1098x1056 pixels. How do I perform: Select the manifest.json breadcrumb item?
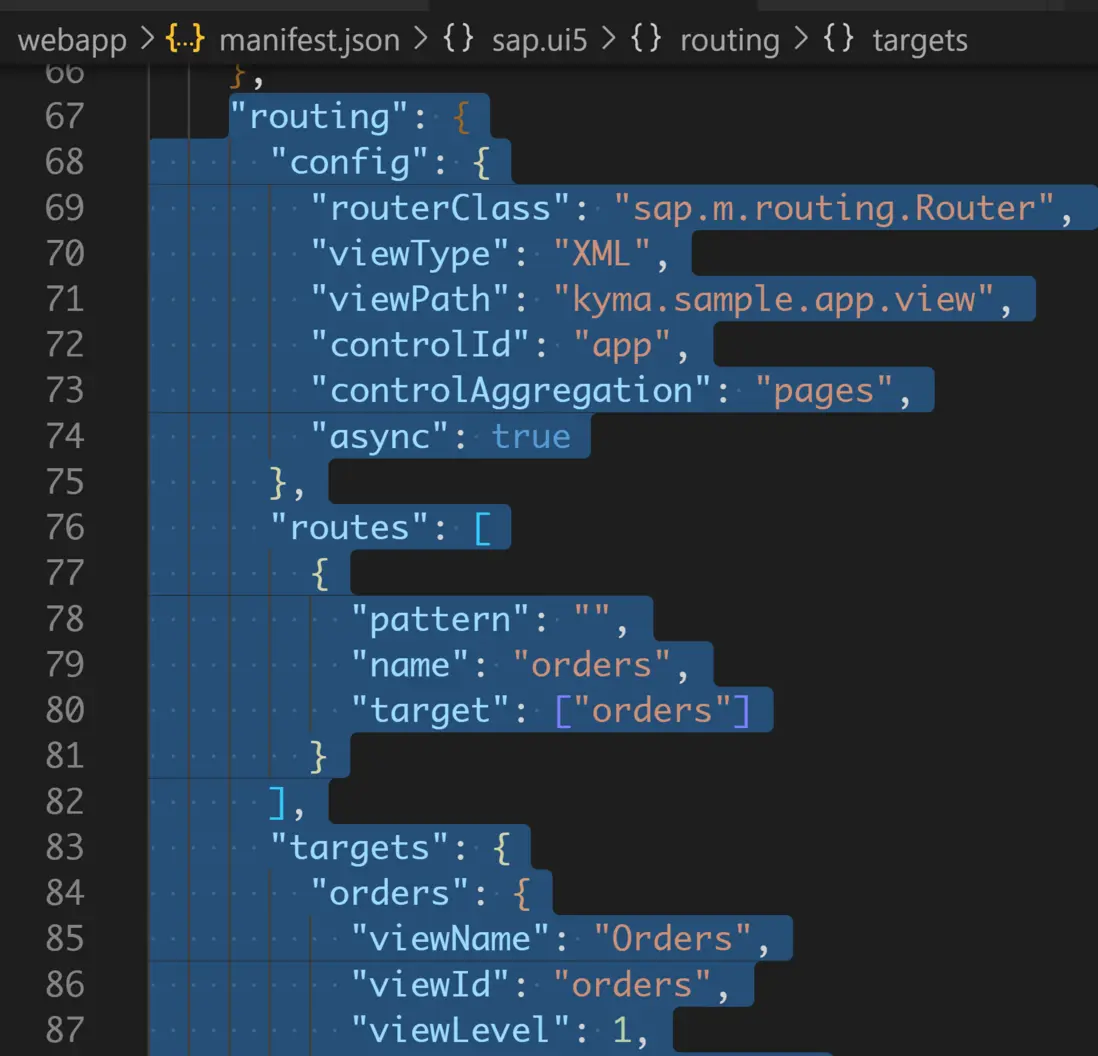click(x=310, y=40)
